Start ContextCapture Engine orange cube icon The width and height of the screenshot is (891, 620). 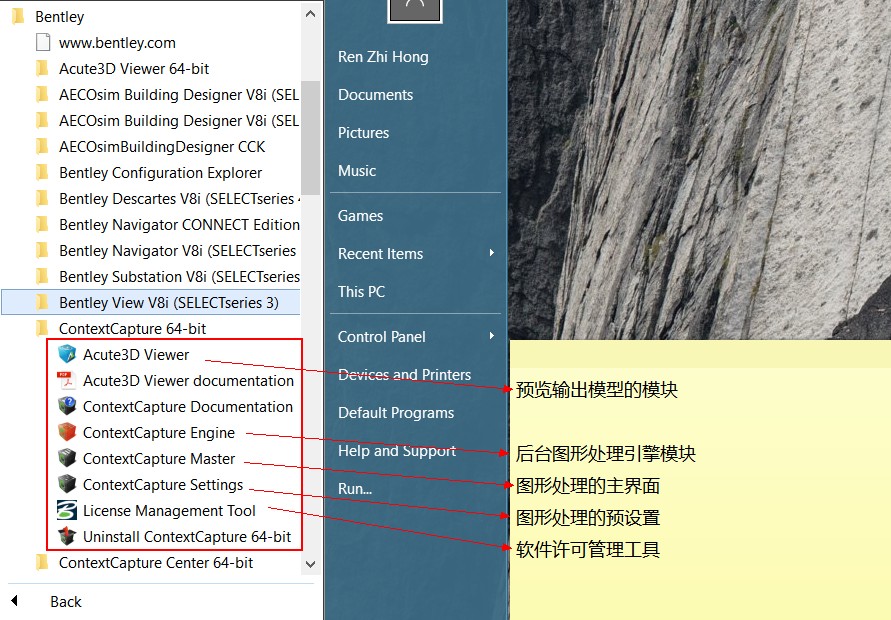[67, 432]
